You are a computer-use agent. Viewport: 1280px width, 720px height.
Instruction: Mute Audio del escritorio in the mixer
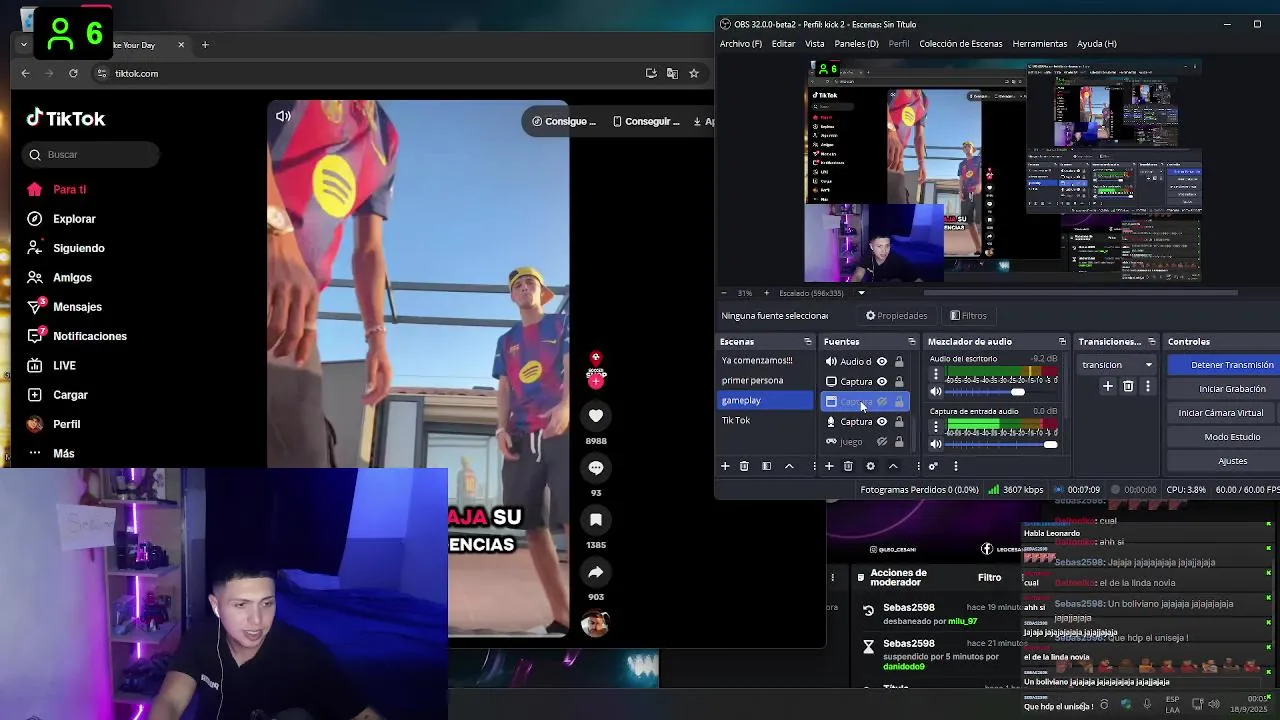click(x=936, y=392)
